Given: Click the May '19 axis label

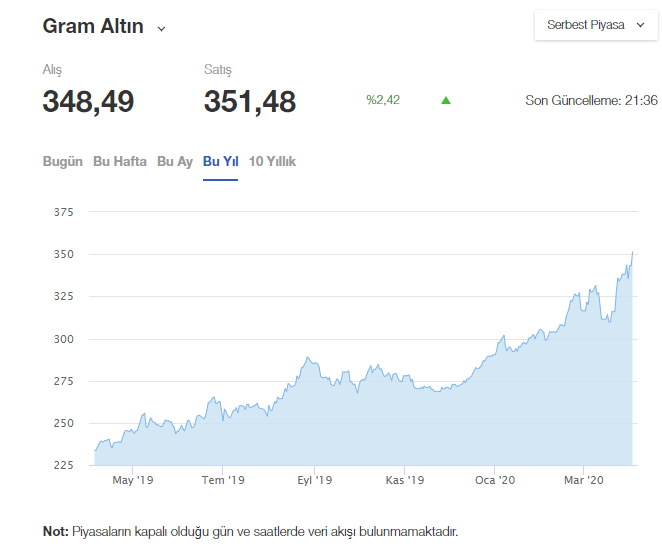Looking at the screenshot, I should click(133, 481).
